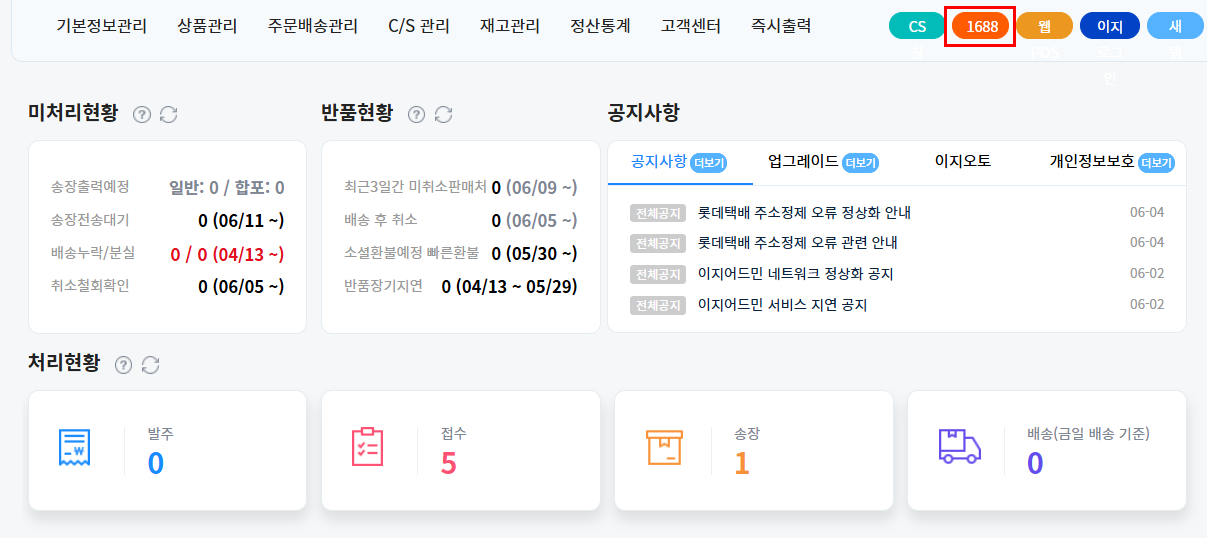The width and height of the screenshot is (1207, 538).
Task: Switch to the 업그레이드 notice tab
Action: pos(803,161)
